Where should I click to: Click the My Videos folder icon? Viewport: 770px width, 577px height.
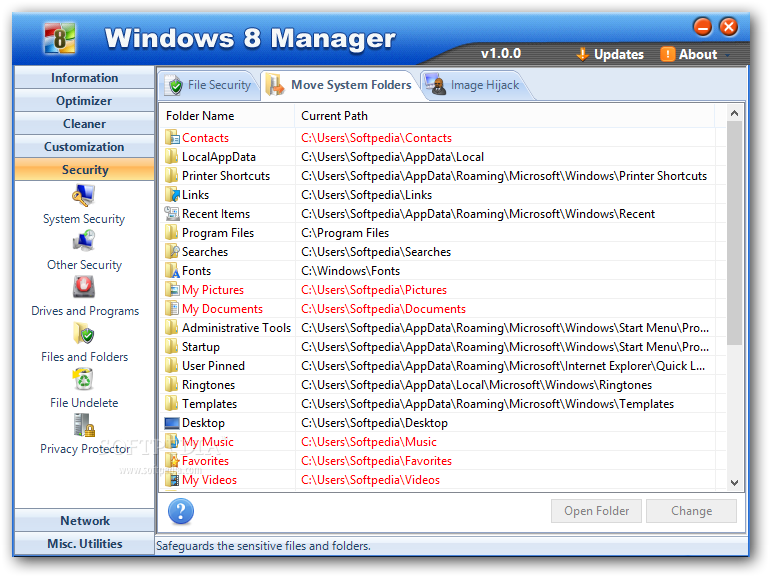click(172, 480)
